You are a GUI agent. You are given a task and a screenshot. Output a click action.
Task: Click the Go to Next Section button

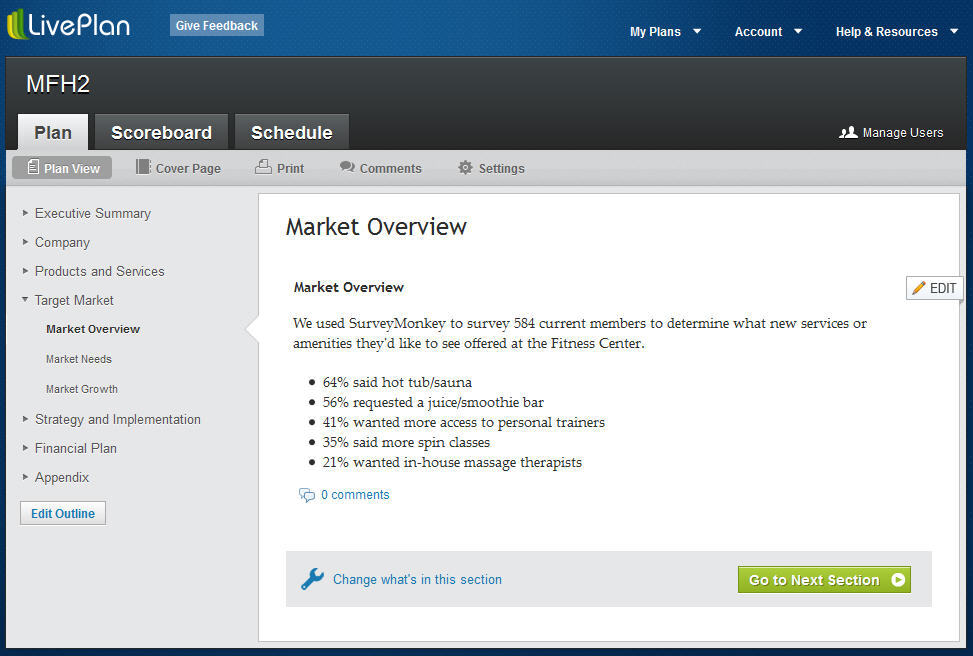point(823,579)
